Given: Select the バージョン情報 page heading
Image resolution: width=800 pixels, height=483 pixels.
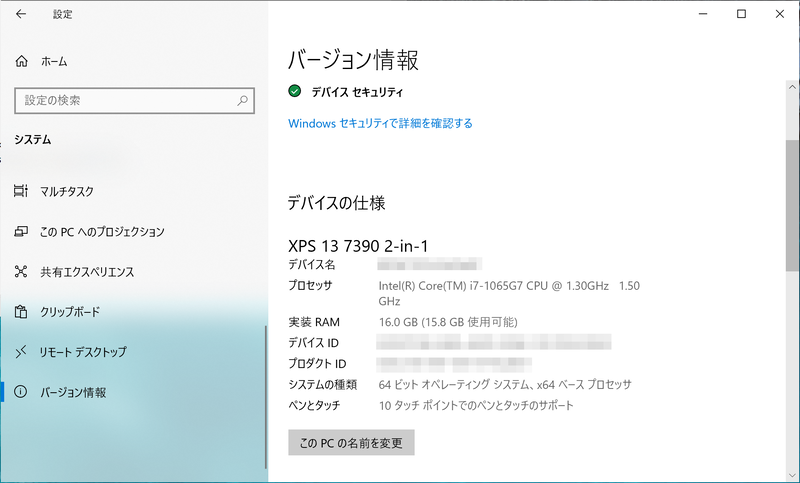Looking at the screenshot, I should [353, 60].
